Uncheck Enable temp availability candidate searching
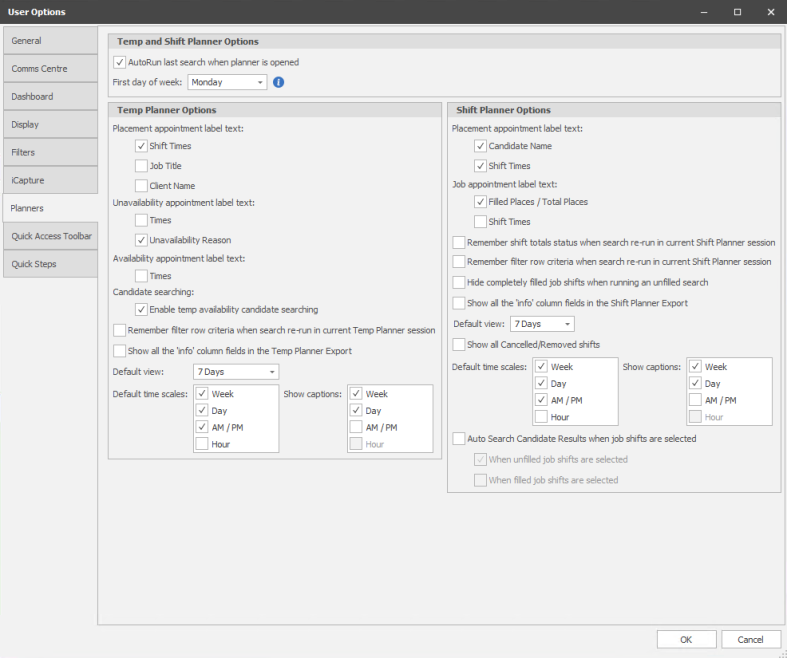787x658 pixels. point(141,310)
